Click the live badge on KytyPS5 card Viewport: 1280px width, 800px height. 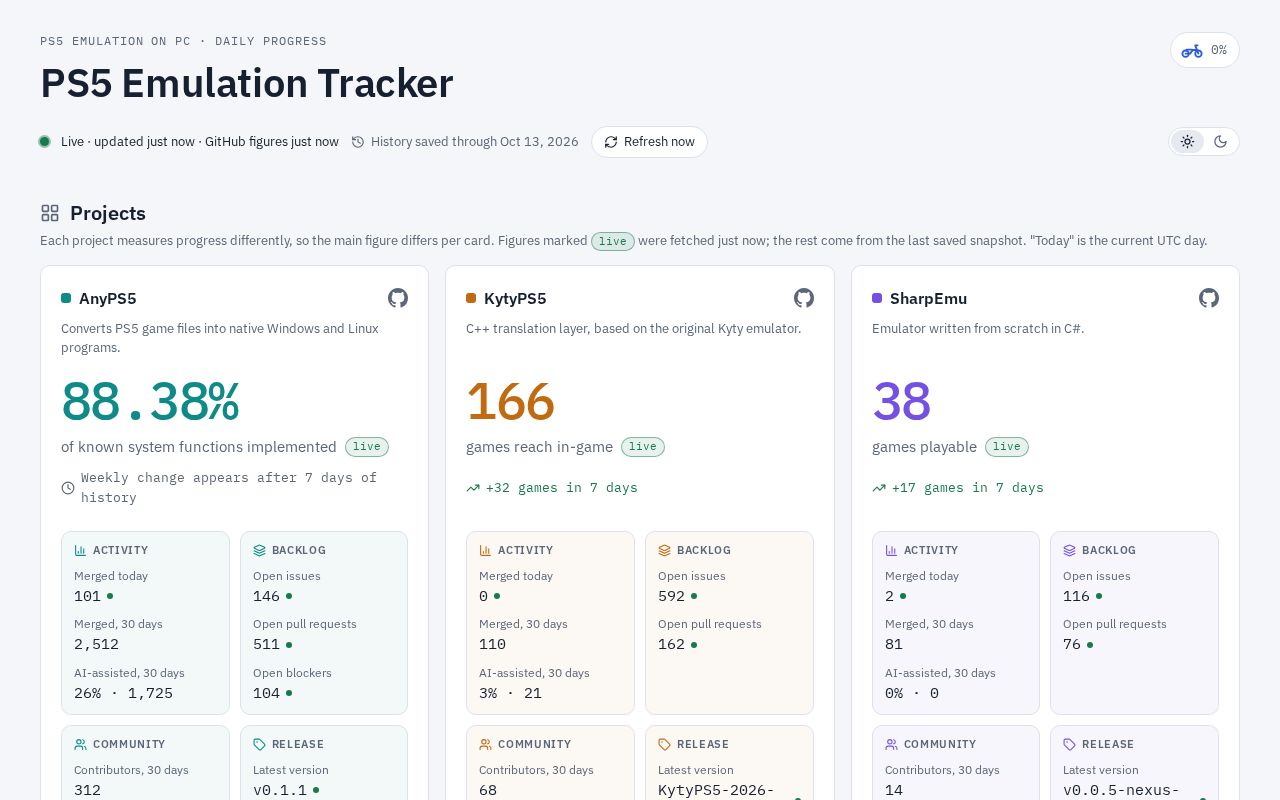coord(643,447)
